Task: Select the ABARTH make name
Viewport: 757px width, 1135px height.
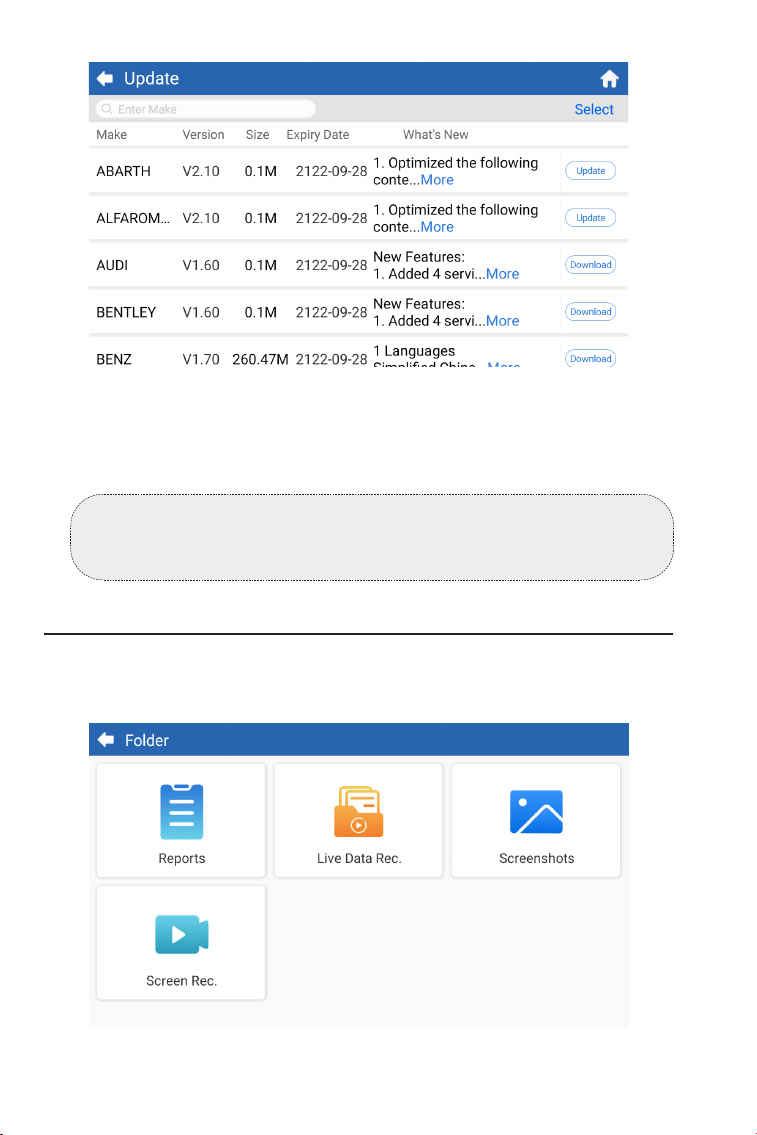Action: [x=124, y=172]
